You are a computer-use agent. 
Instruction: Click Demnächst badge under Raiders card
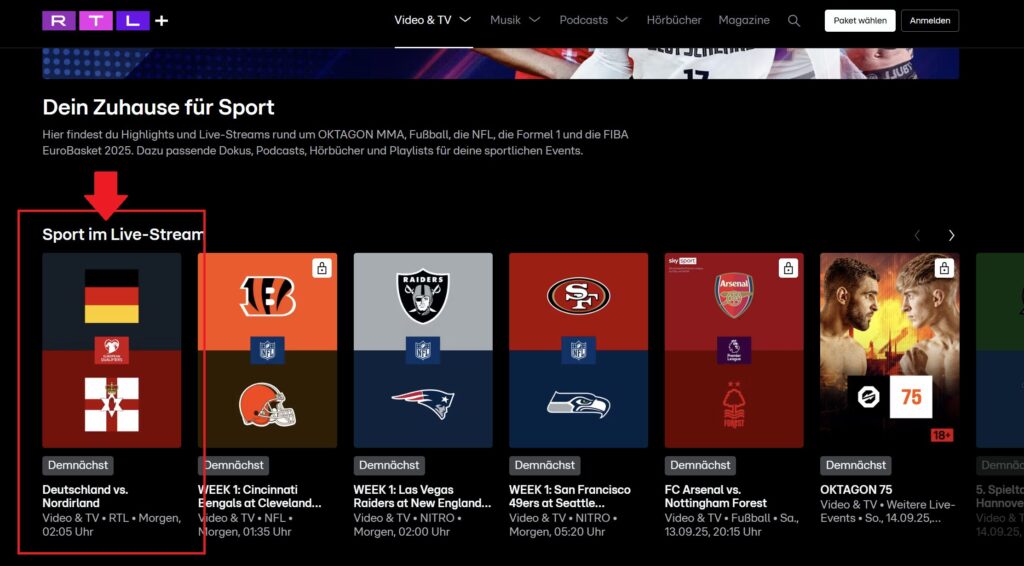click(389, 465)
